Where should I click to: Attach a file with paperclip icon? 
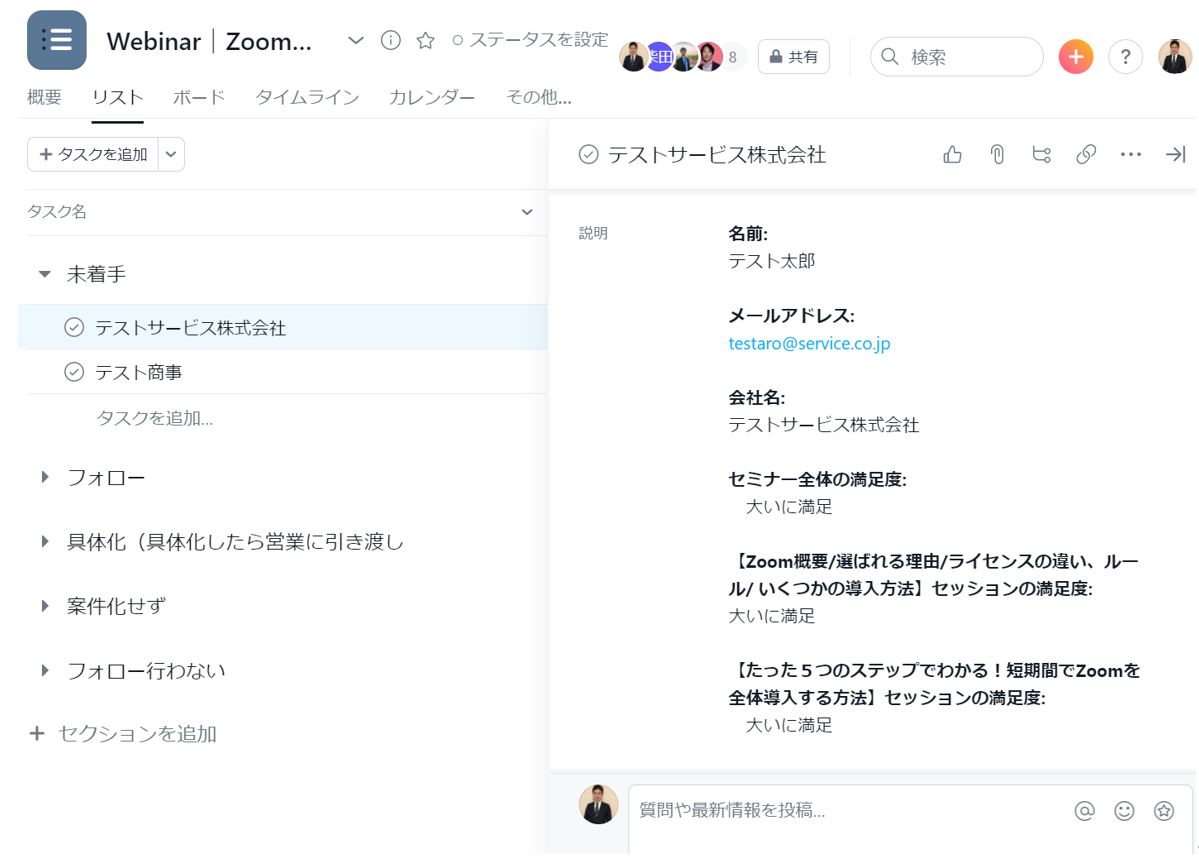[x=997, y=155]
